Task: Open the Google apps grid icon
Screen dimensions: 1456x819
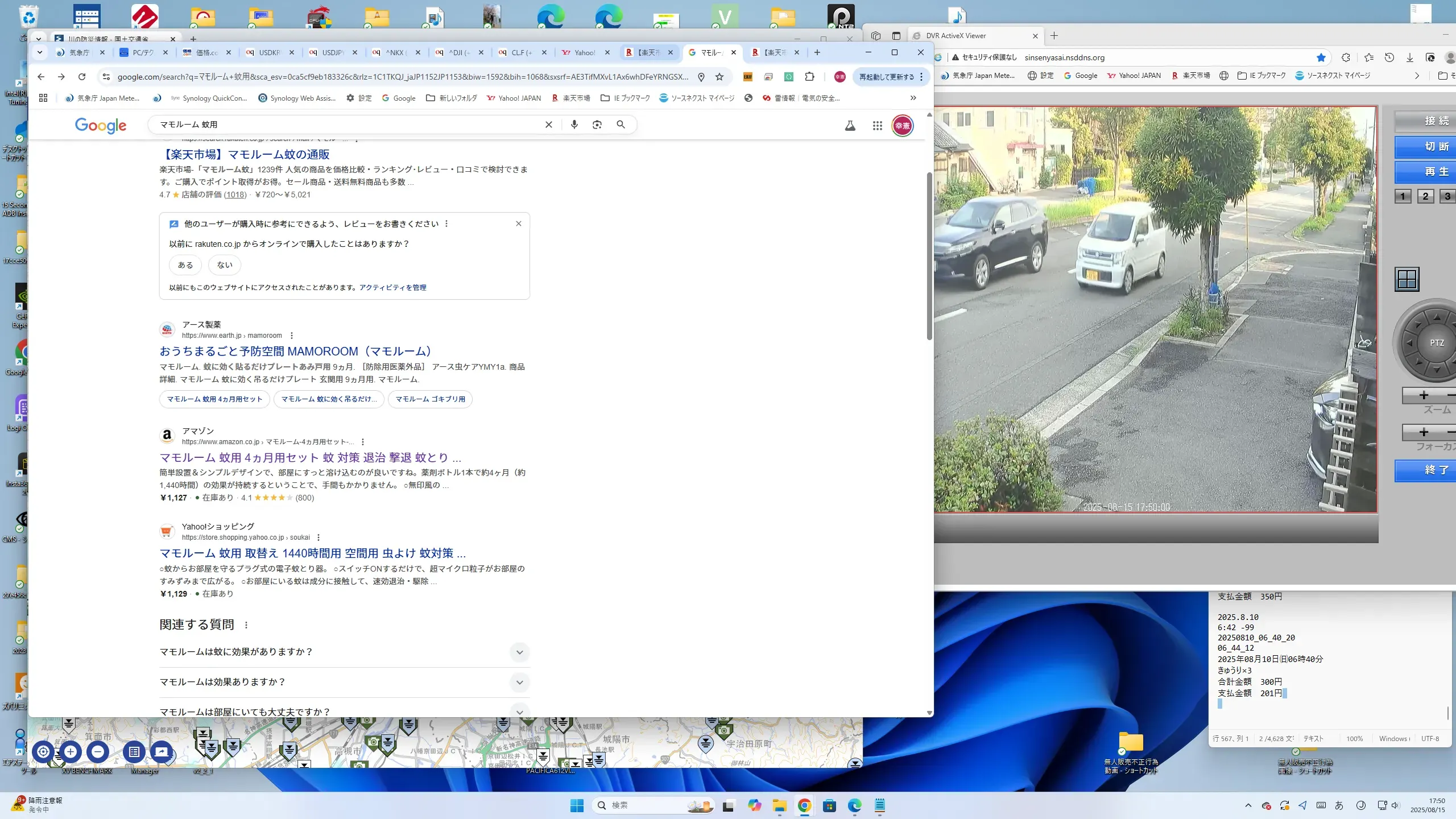Action: tap(877, 126)
